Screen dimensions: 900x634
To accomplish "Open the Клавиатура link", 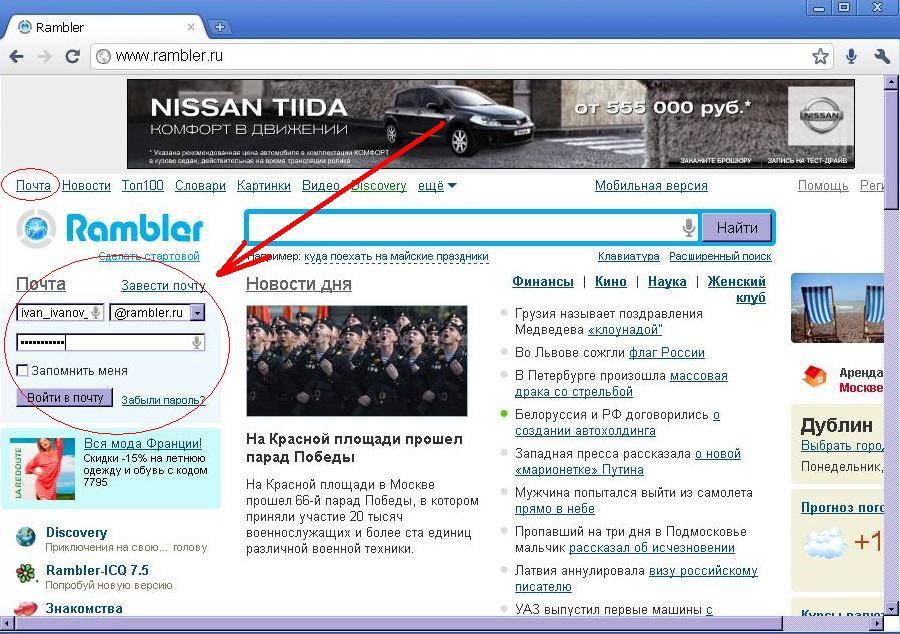I will pos(629,256).
